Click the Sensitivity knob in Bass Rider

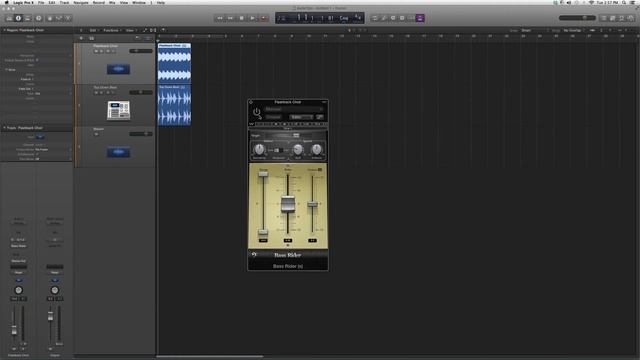click(x=259, y=149)
